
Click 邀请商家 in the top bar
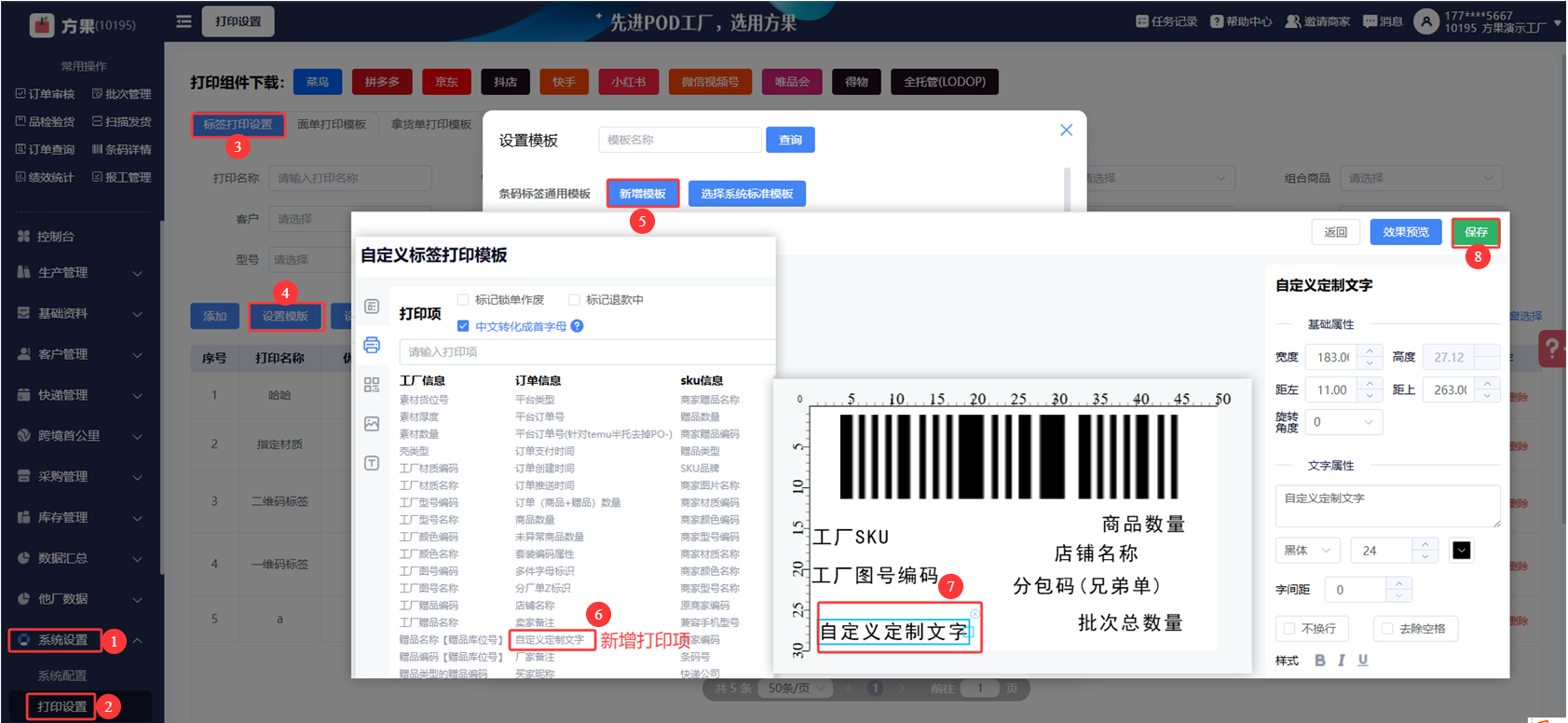tap(1317, 21)
